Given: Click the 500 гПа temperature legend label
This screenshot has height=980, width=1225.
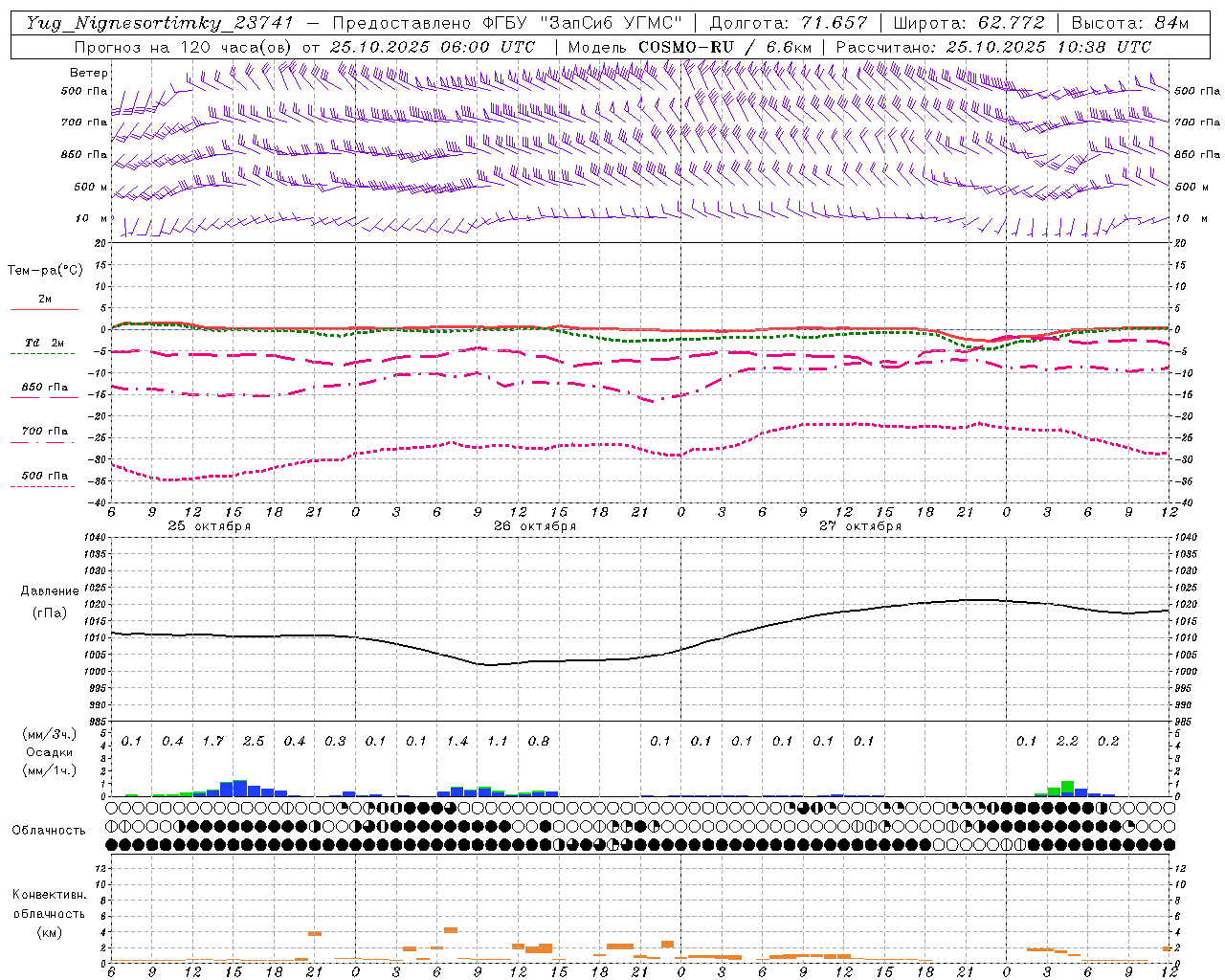Looking at the screenshot, I should (x=45, y=476).
